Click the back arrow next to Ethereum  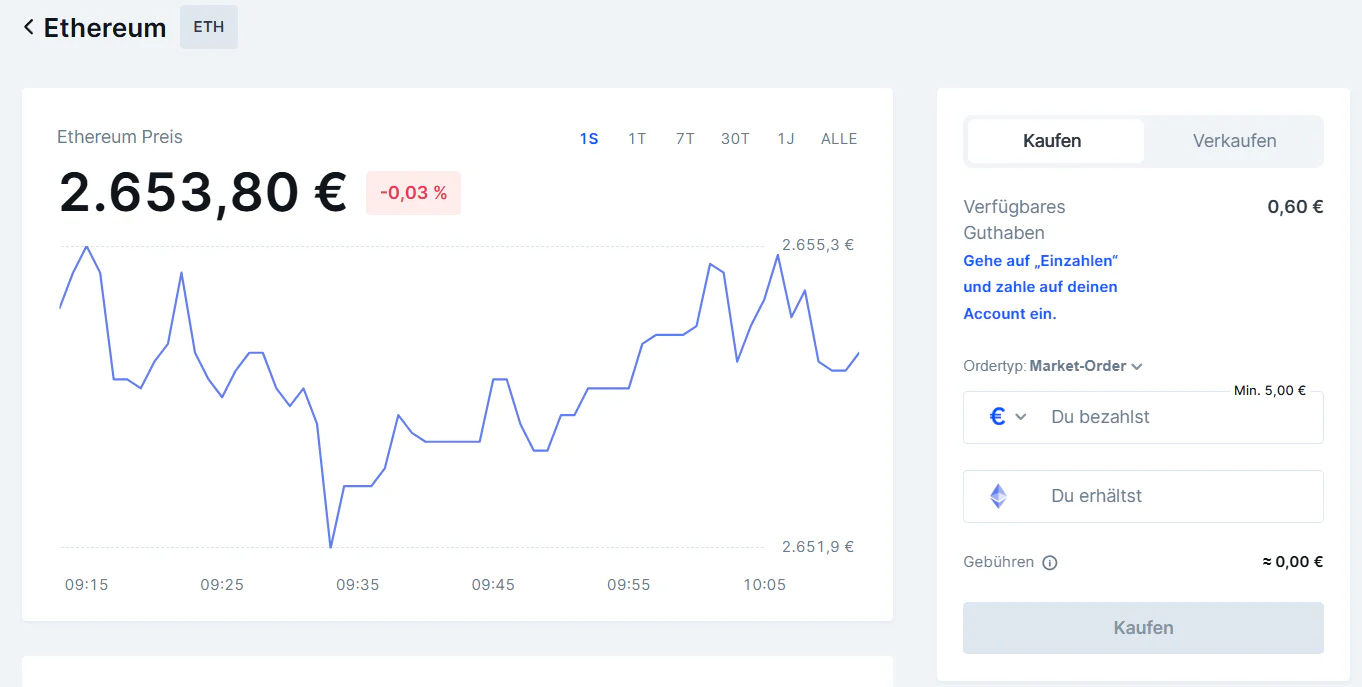tap(27, 27)
